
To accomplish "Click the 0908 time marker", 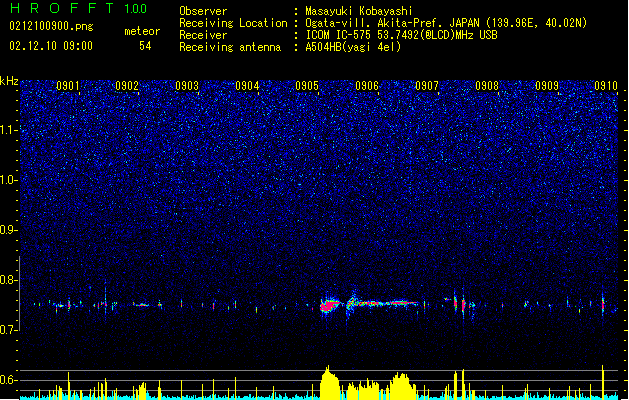I will click(487, 86).
